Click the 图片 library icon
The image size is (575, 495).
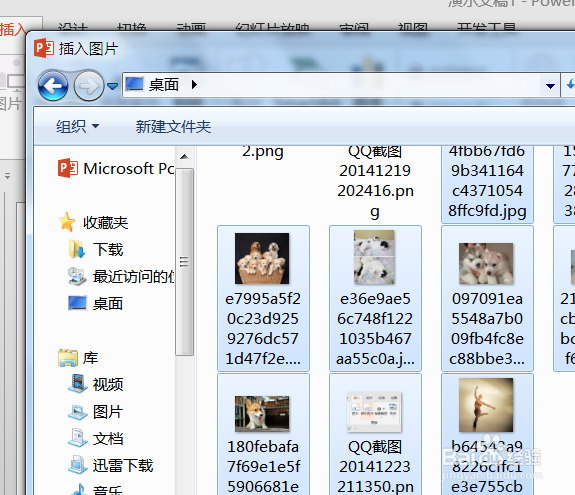click(x=77, y=412)
